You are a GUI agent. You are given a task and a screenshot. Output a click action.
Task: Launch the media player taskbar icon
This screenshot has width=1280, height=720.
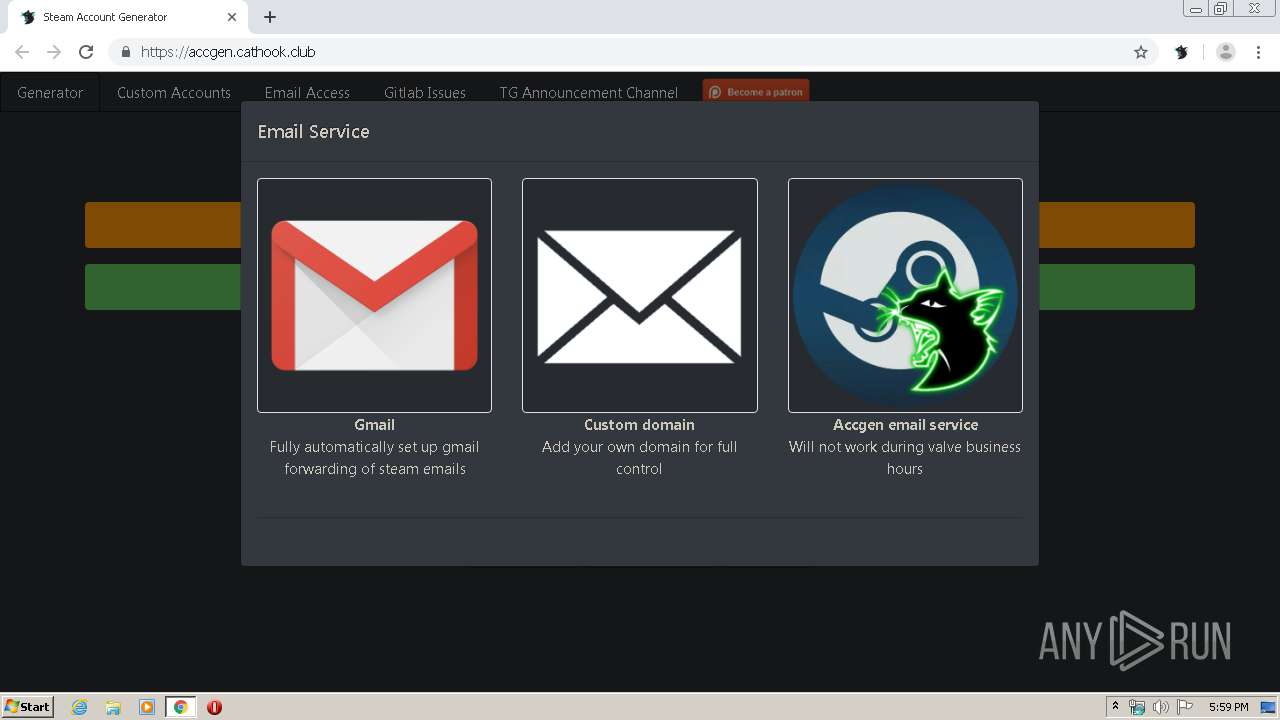(x=147, y=707)
